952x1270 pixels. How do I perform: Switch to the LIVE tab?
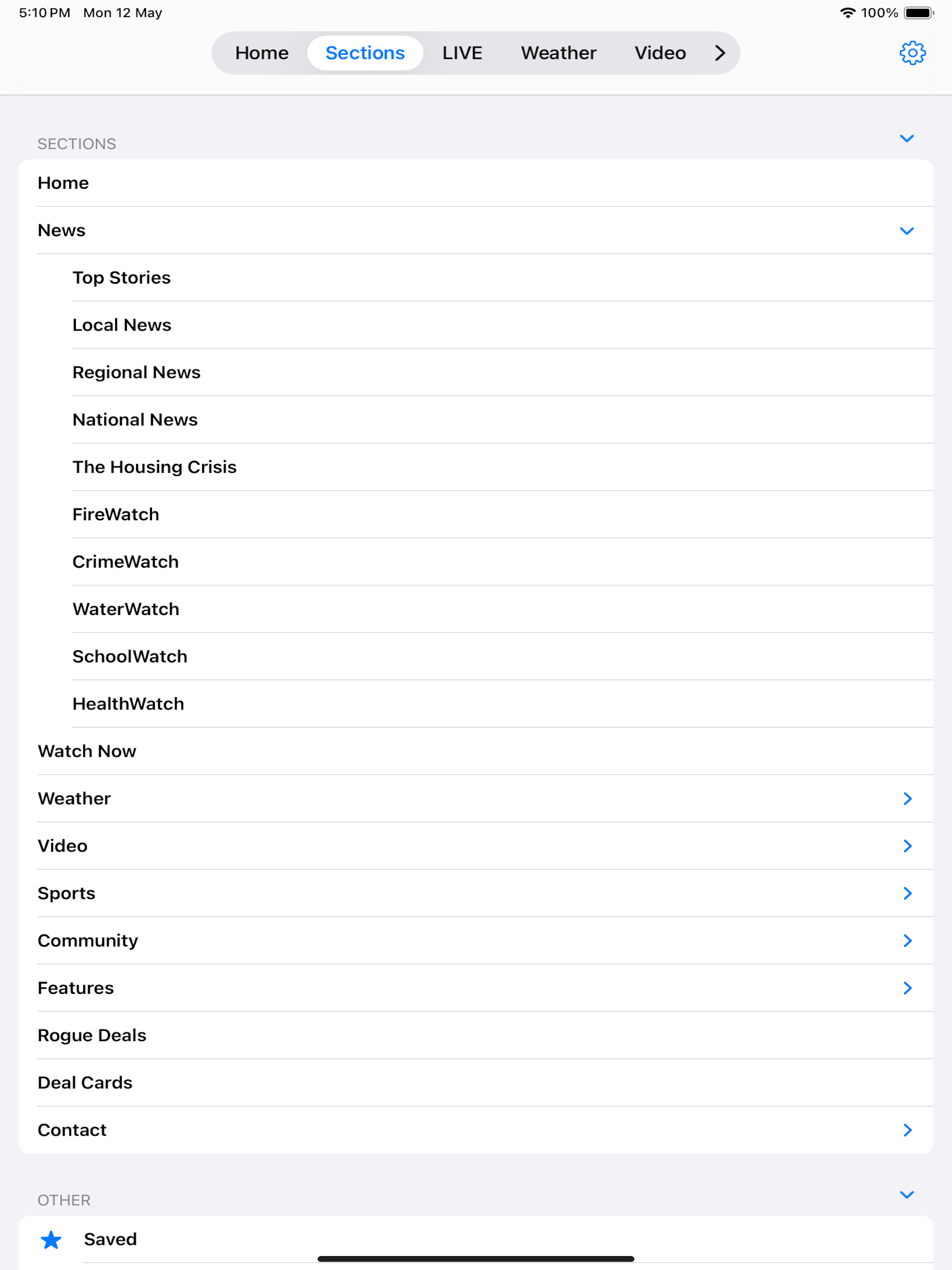[462, 53]
